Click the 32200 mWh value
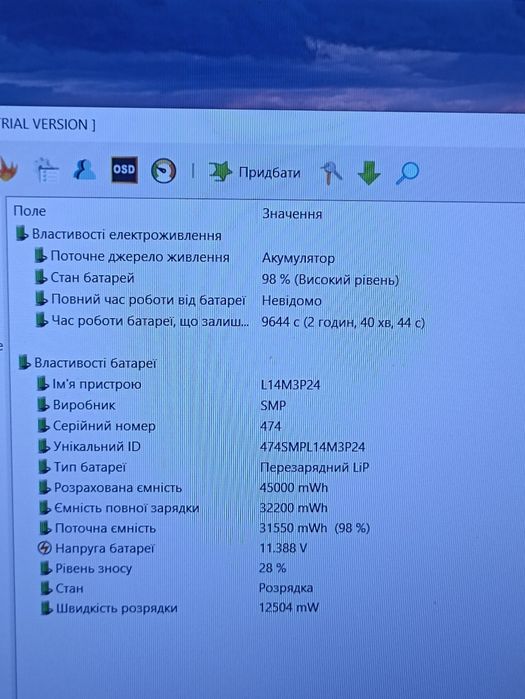This screenshot has width=525, height=699. [x=294, y=508]
